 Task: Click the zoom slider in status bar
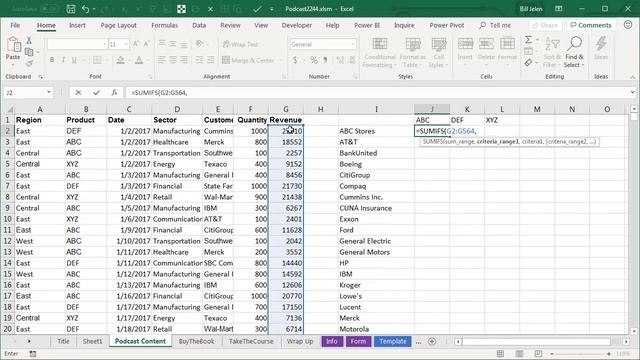click(580, 354)
